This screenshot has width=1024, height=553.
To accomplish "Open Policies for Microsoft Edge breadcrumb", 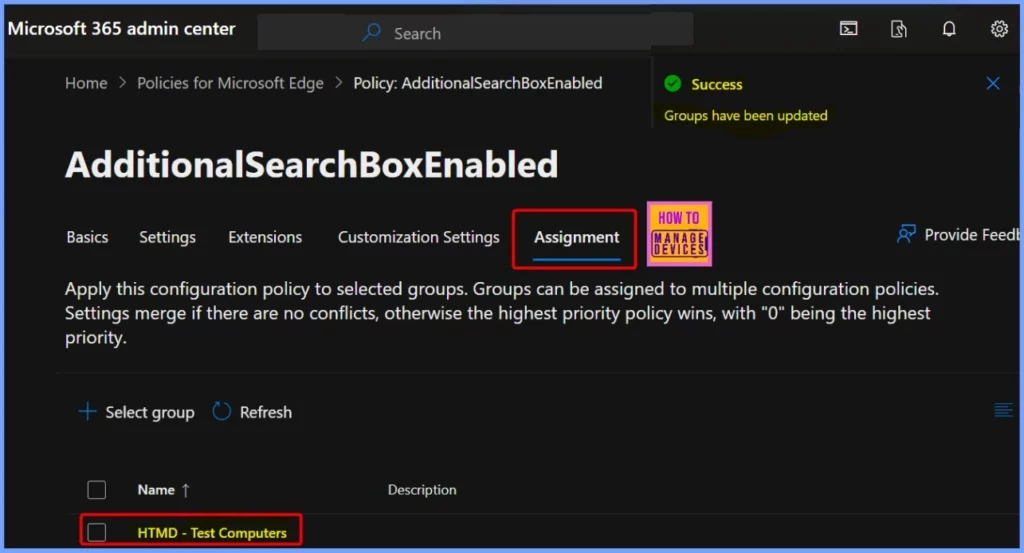I will (231, 83).
